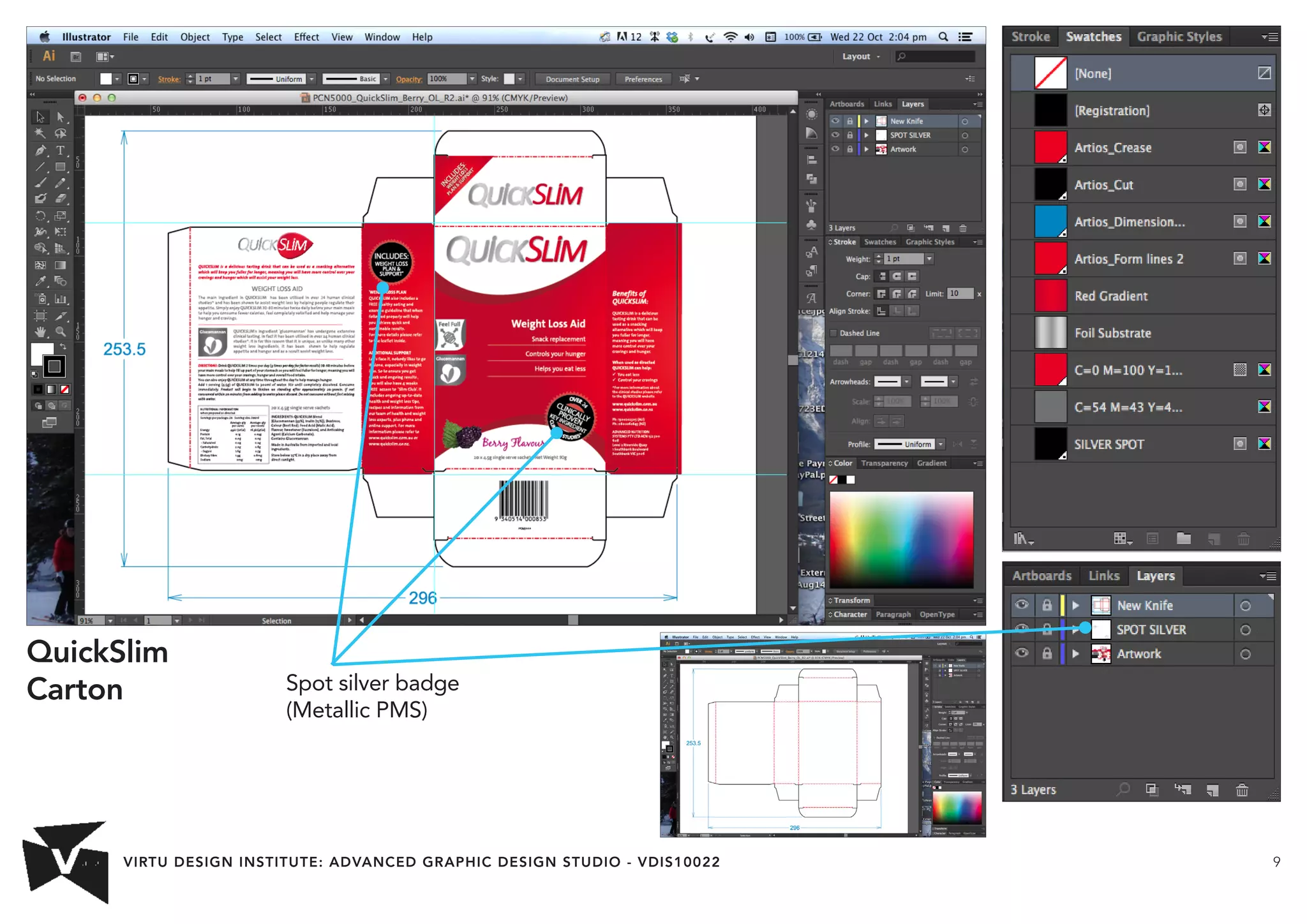Swap fill and stroke arrows in toolbox
The image size is (1307, 924).
click(63, 346)
